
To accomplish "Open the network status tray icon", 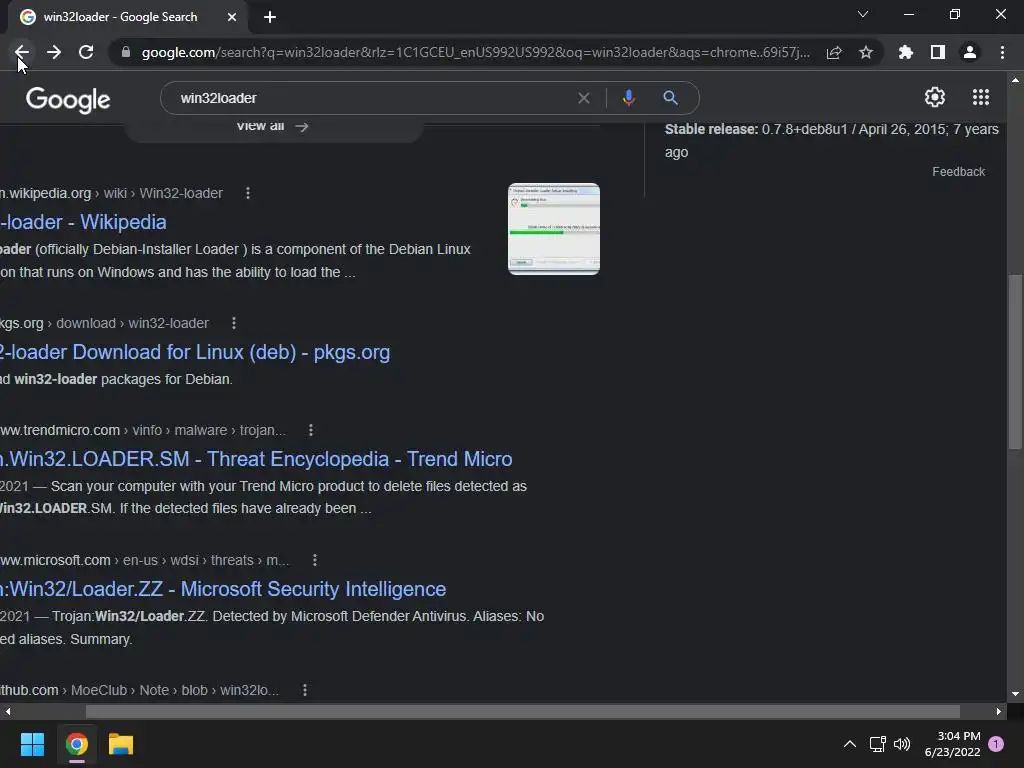I will (x=877, y=744).
